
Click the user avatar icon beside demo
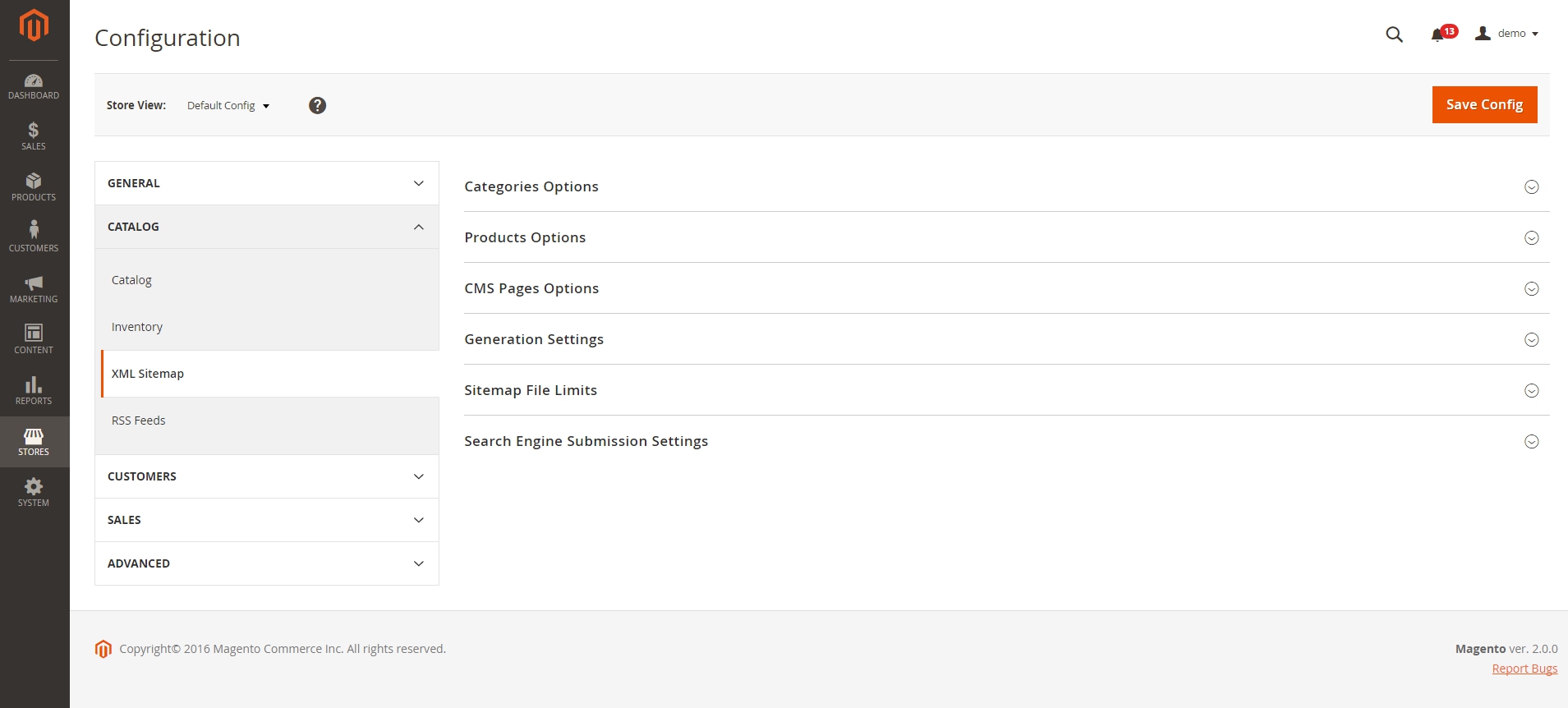[1483, 34]
